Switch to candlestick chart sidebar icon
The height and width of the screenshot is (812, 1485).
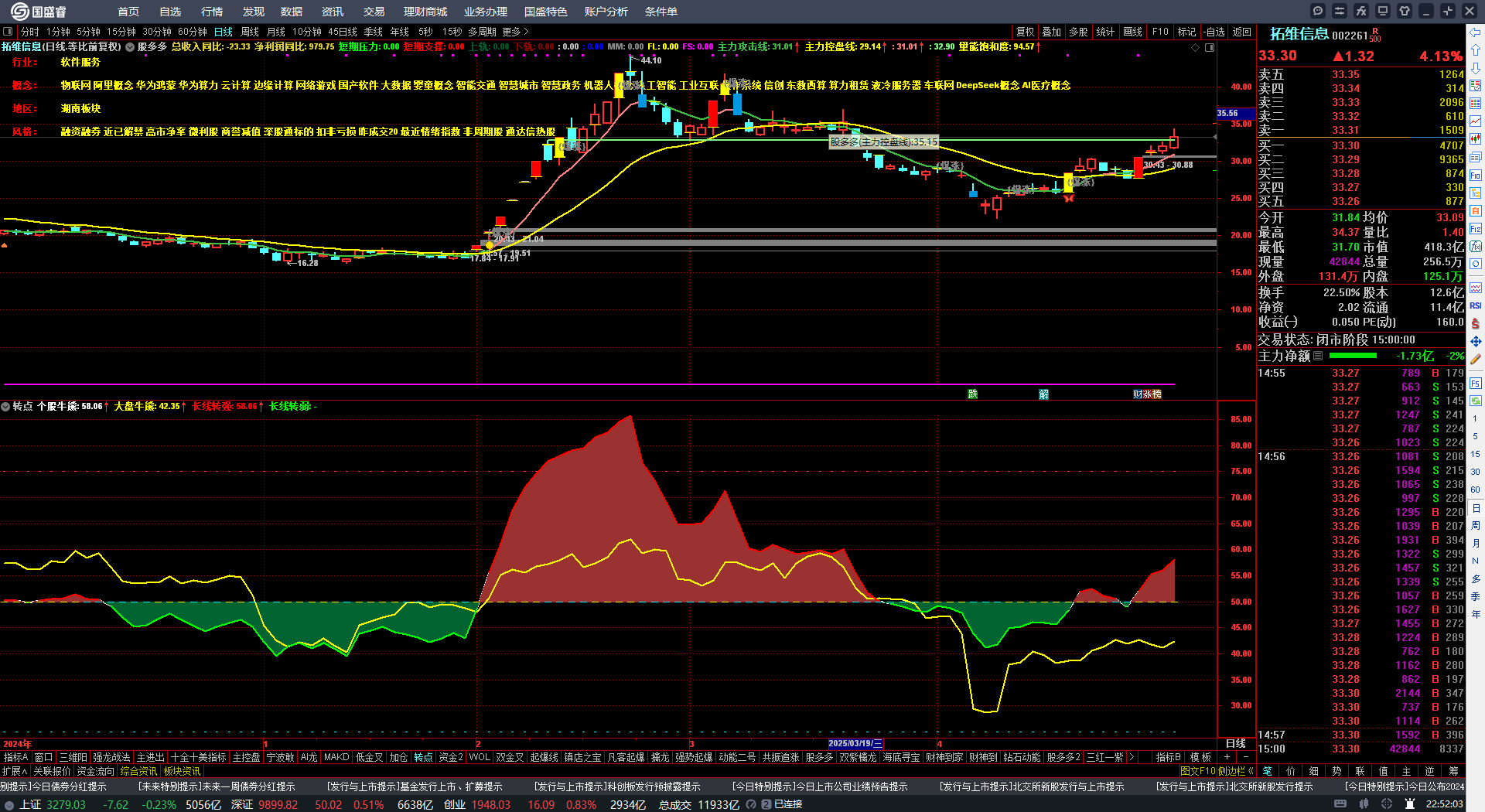(x=1476, y=139)
